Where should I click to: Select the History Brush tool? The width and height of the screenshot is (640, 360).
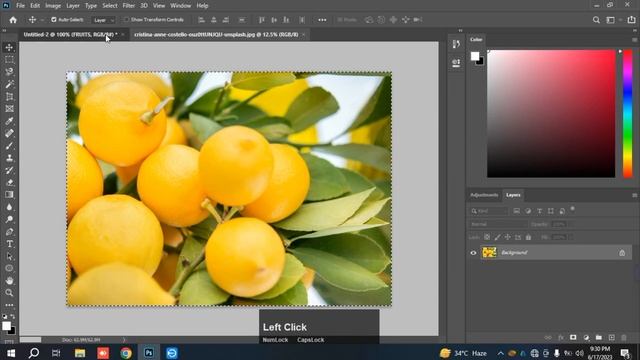pos(9,170)
